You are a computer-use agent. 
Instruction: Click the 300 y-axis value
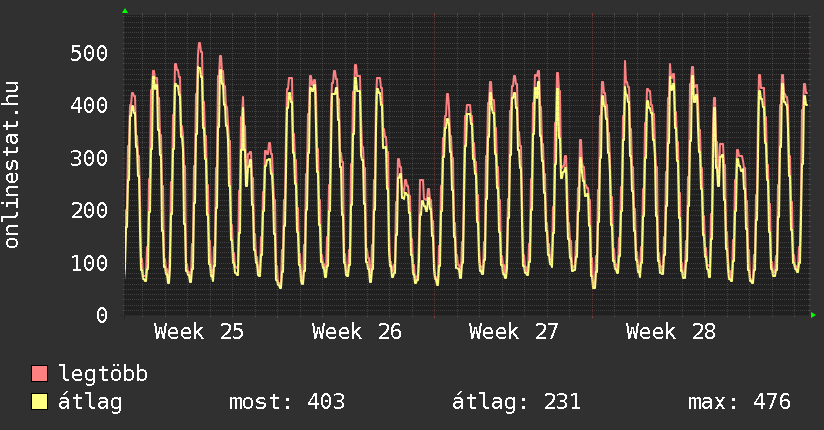(89, 158)
